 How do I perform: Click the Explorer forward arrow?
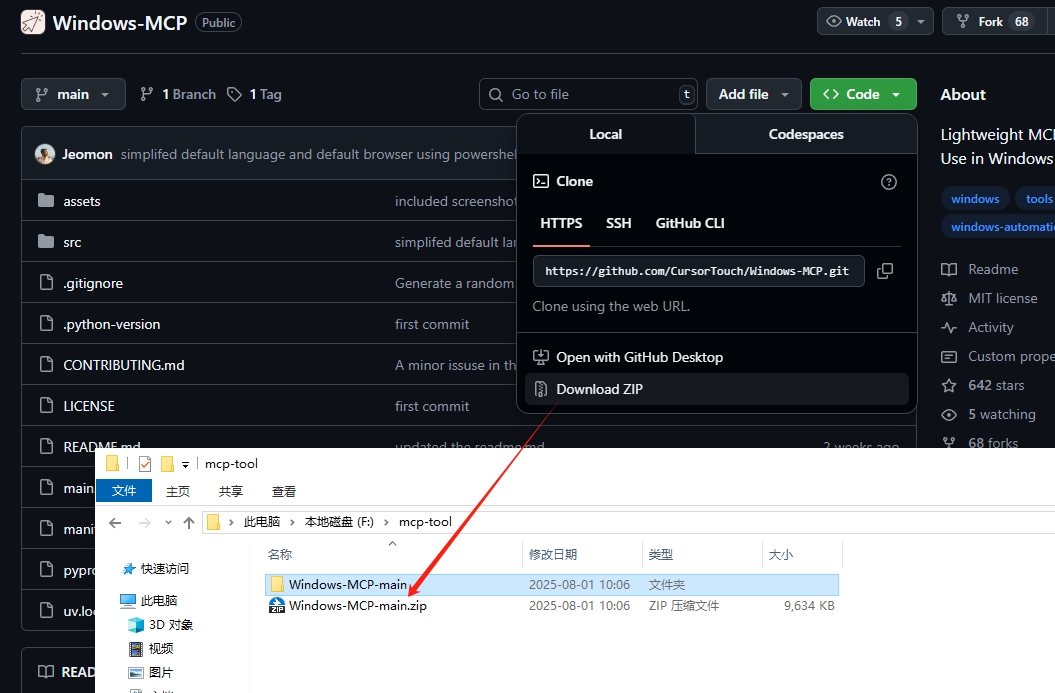coord(145,522)
